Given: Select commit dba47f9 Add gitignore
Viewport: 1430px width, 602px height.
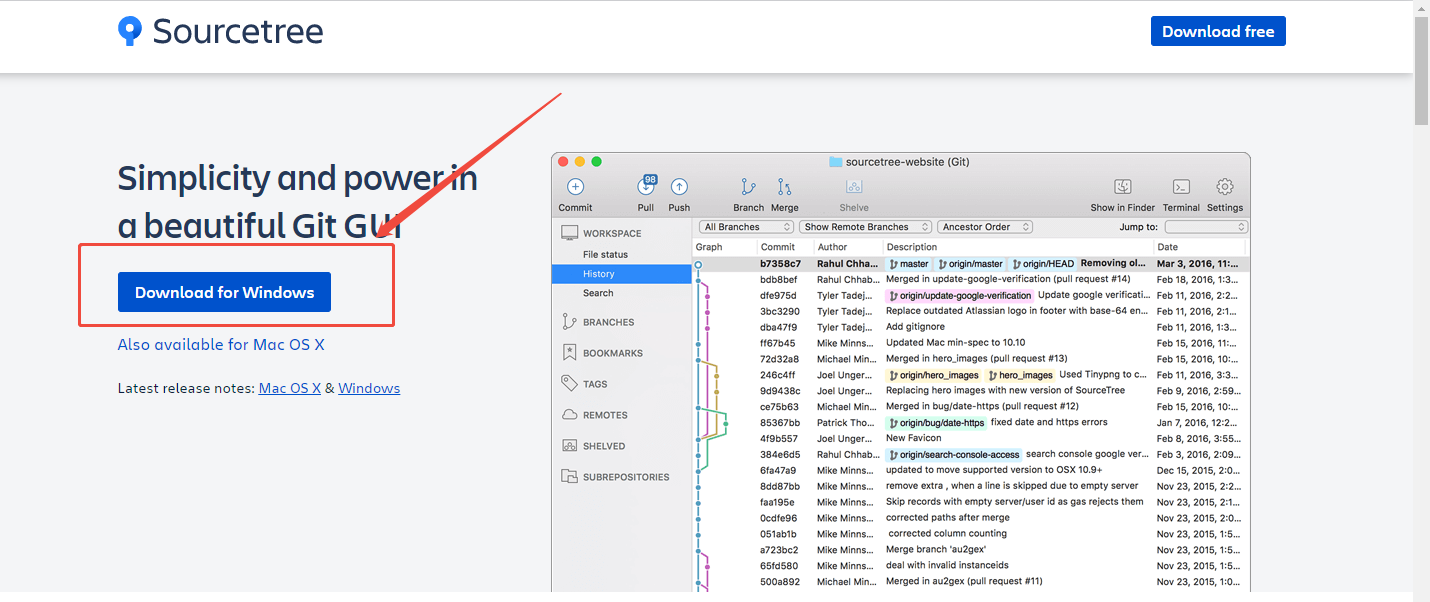Looking at the screenshot, I should click(971, 327).
